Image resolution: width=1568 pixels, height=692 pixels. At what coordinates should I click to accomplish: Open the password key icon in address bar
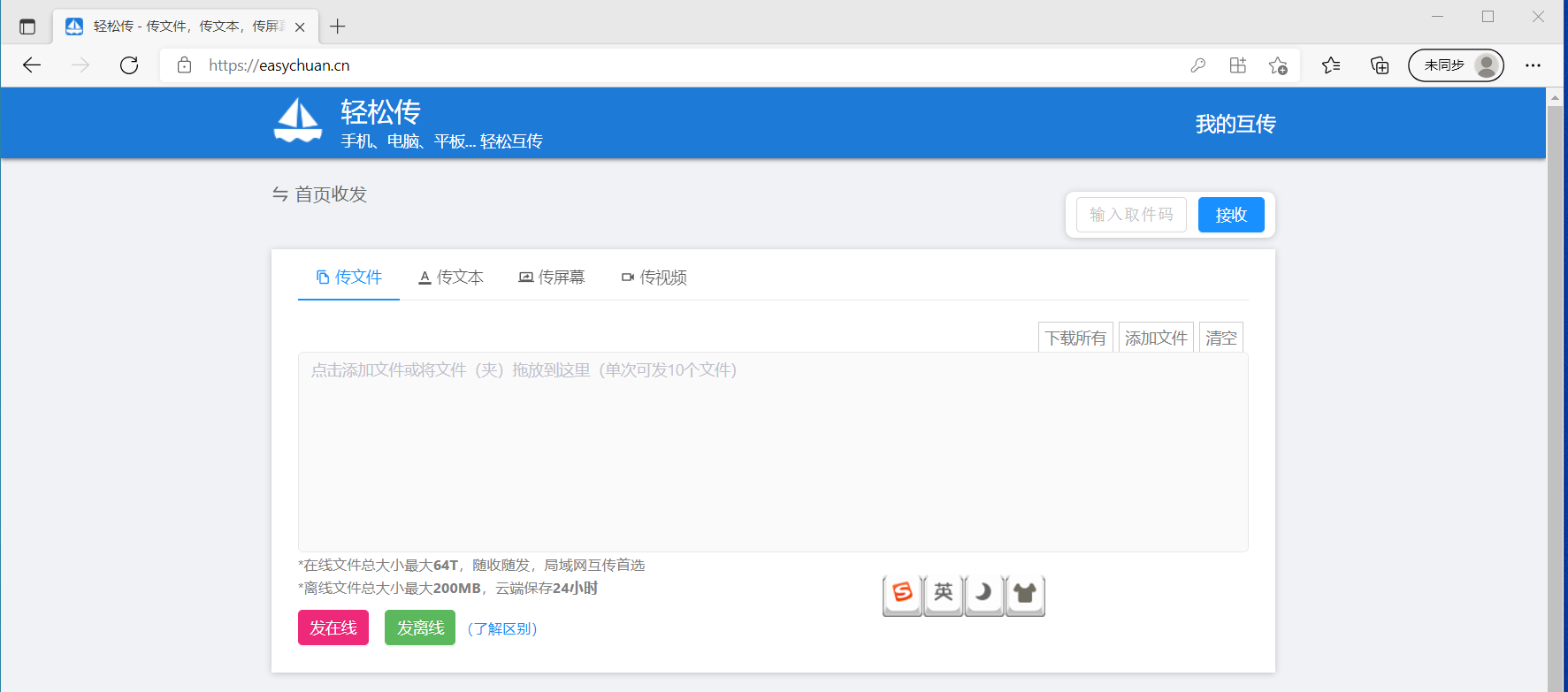tap(1197, 65)
